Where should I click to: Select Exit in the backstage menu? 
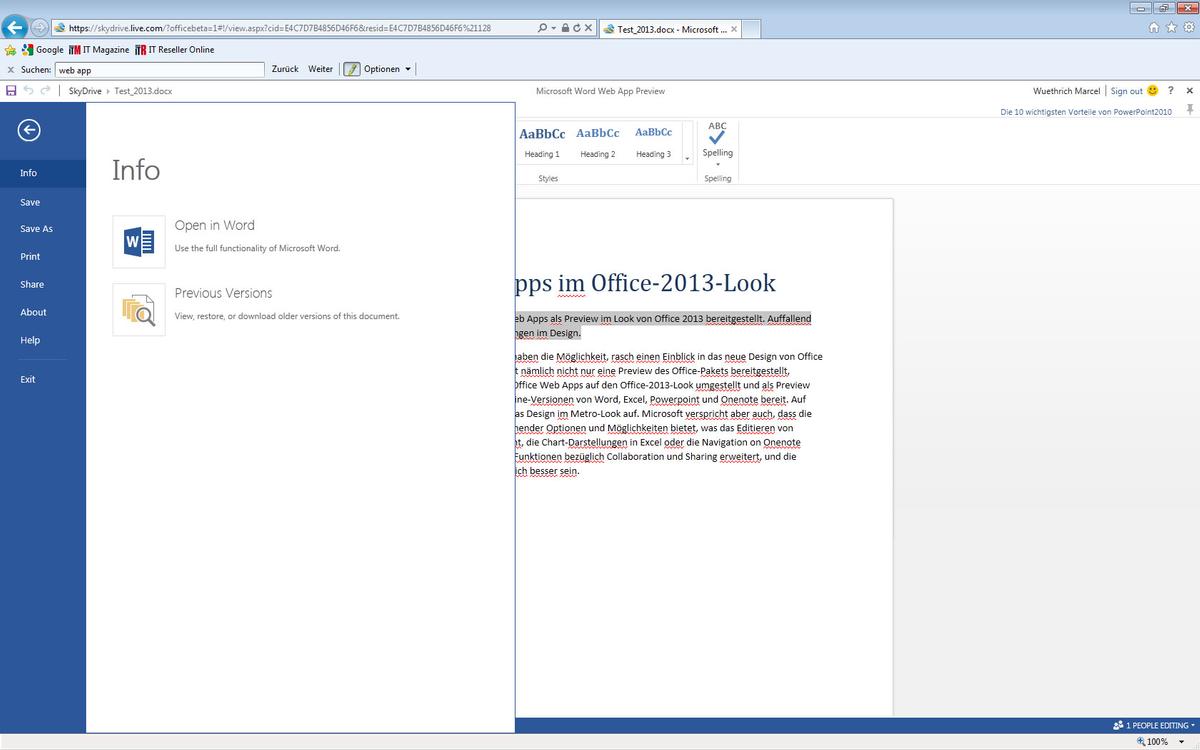(43, 380)
